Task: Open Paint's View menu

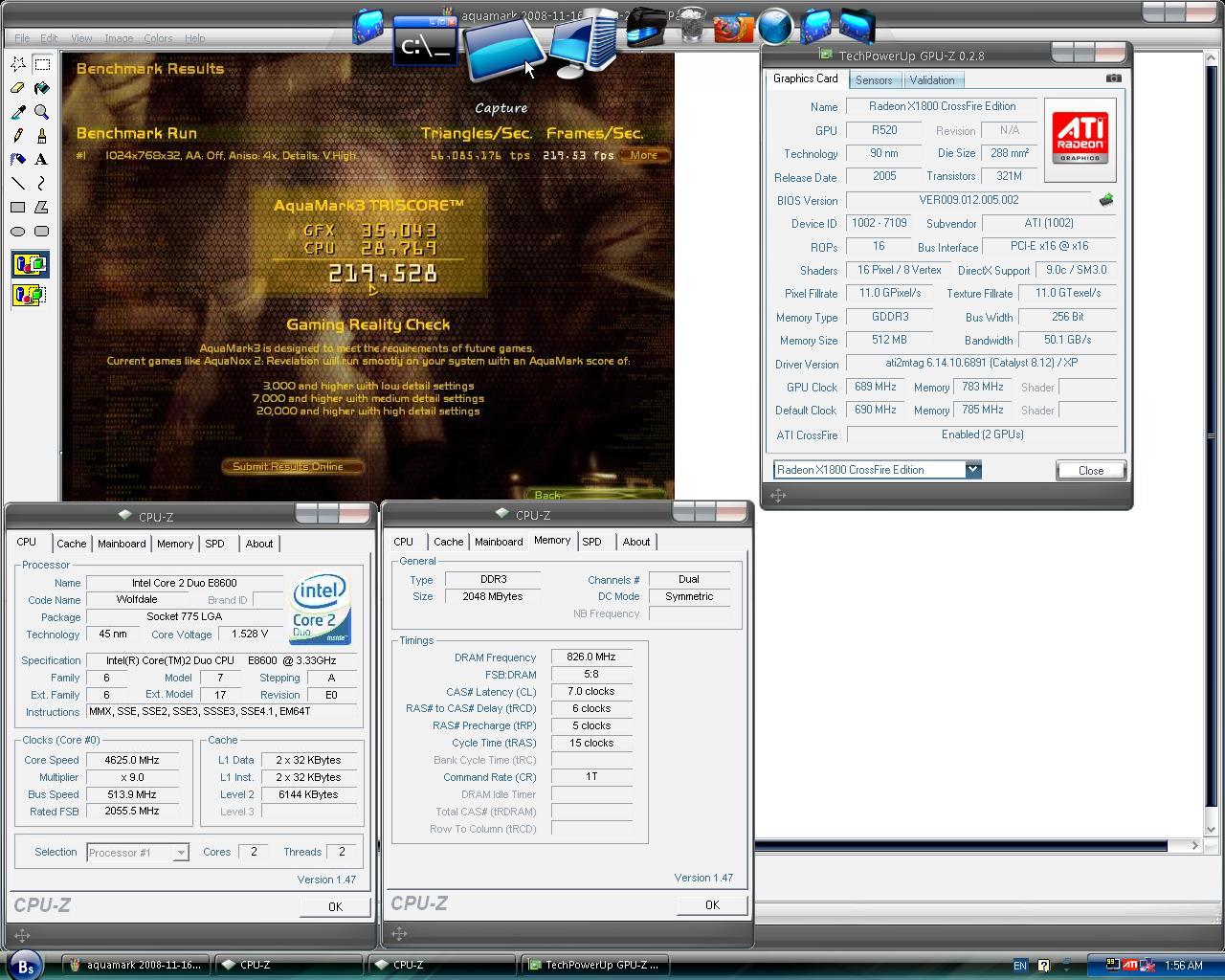Action: tap(81, 38)
